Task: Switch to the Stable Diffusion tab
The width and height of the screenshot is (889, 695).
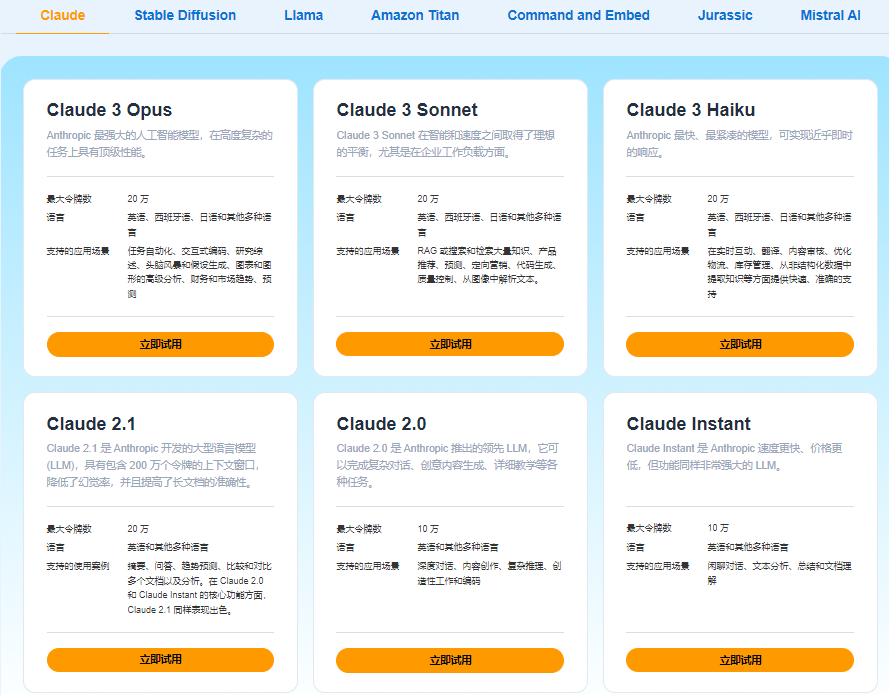Action: click(185, 15)
